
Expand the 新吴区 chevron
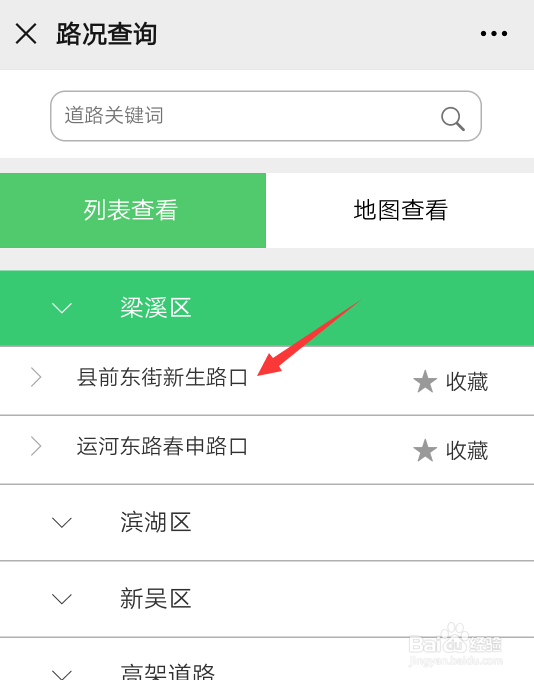pyautogui.click(x=62, y=599)
